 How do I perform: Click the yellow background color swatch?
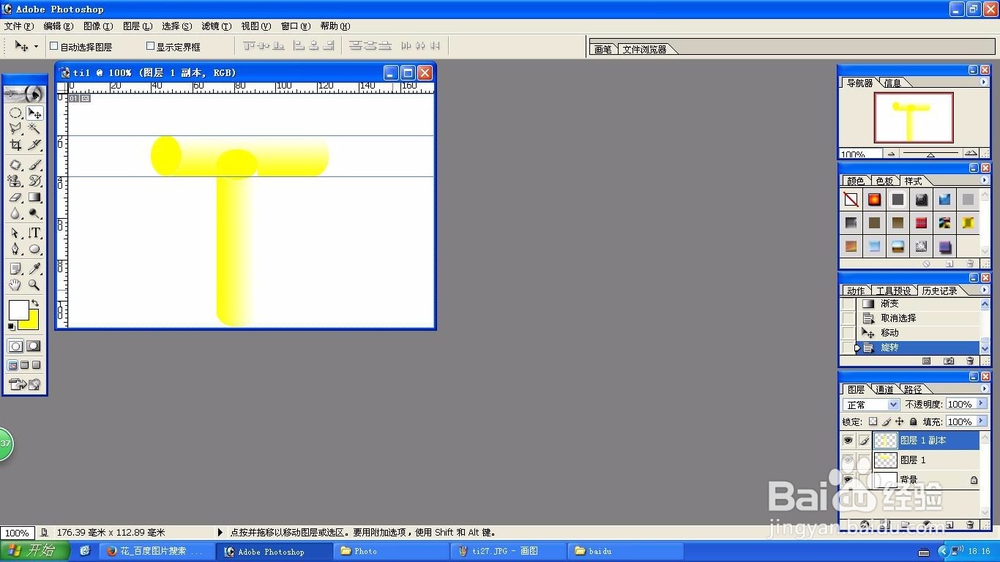32,323
